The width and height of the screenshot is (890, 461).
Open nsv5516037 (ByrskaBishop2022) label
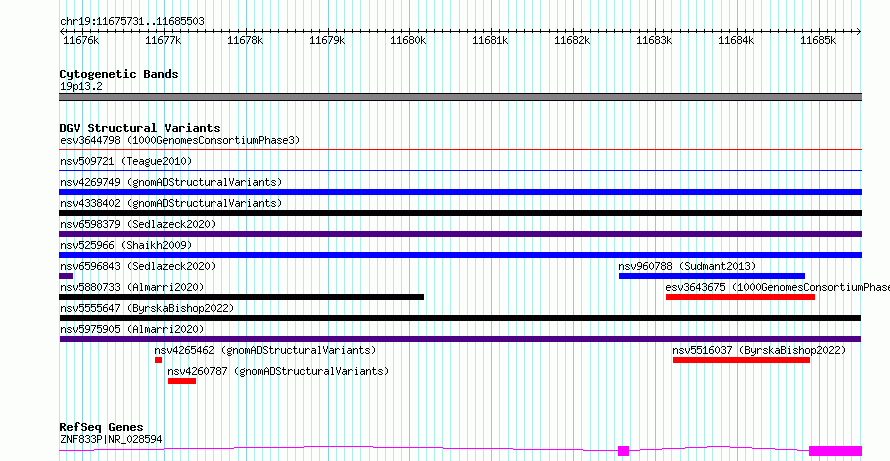(759, 350)
